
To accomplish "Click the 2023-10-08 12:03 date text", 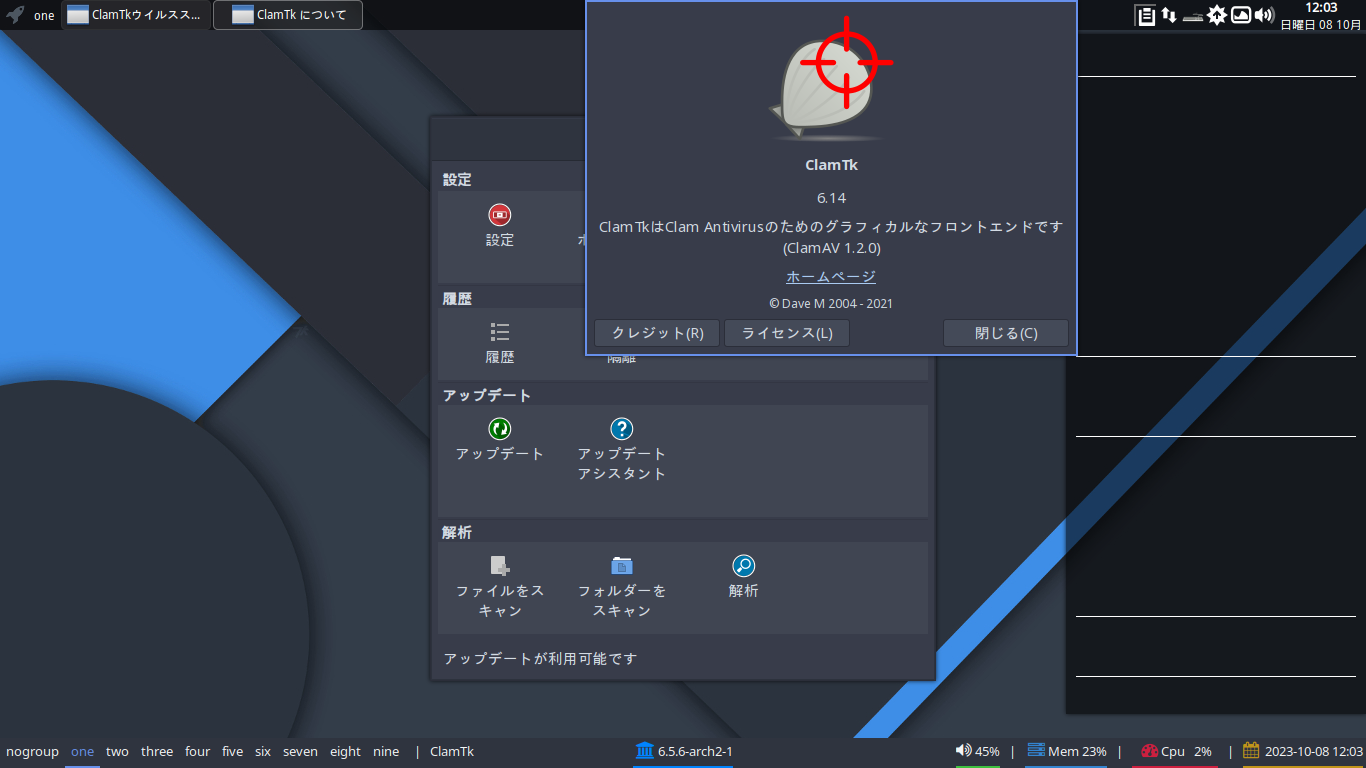I will click(1314, 752).
